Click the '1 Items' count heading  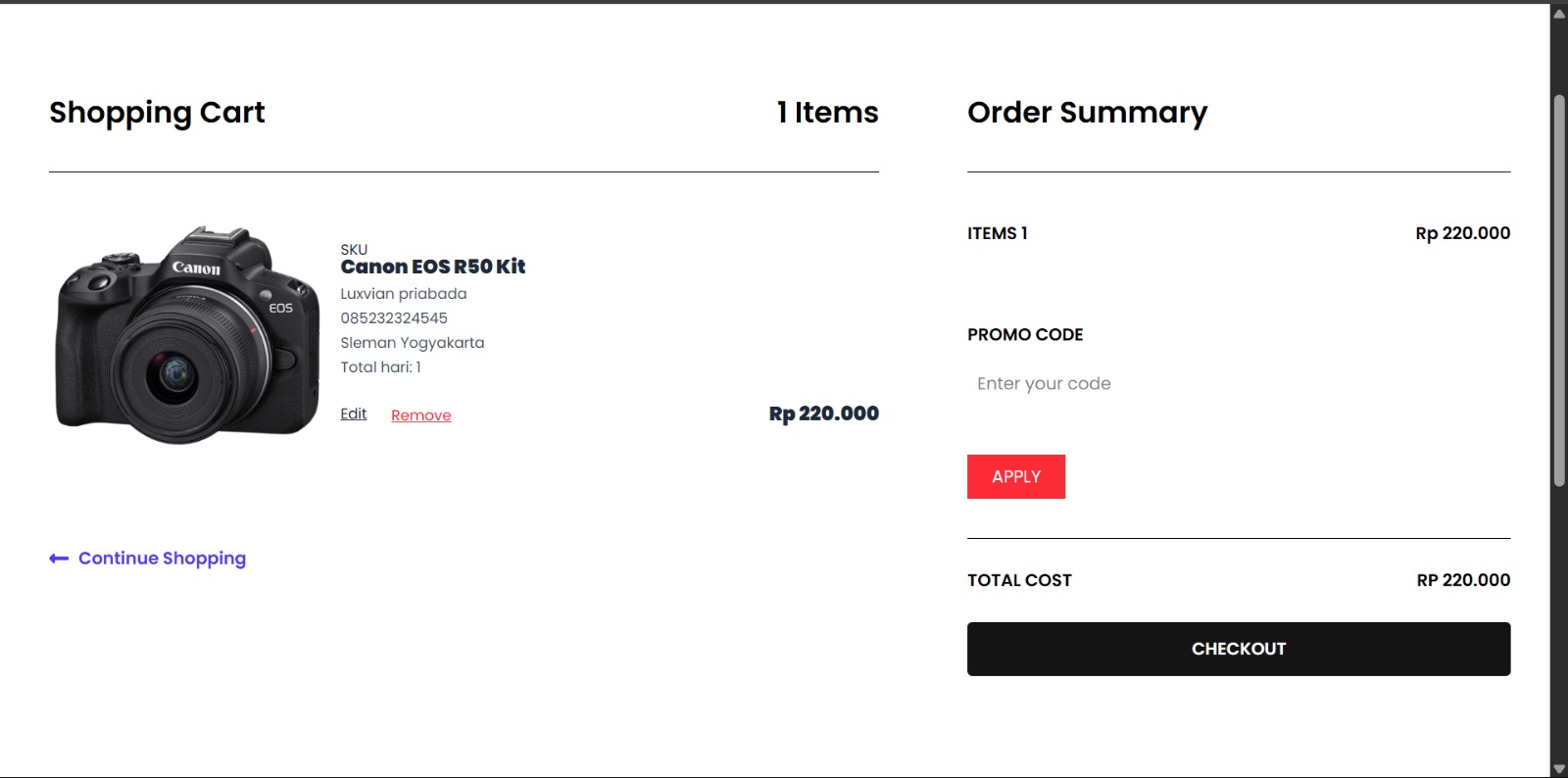827,113
